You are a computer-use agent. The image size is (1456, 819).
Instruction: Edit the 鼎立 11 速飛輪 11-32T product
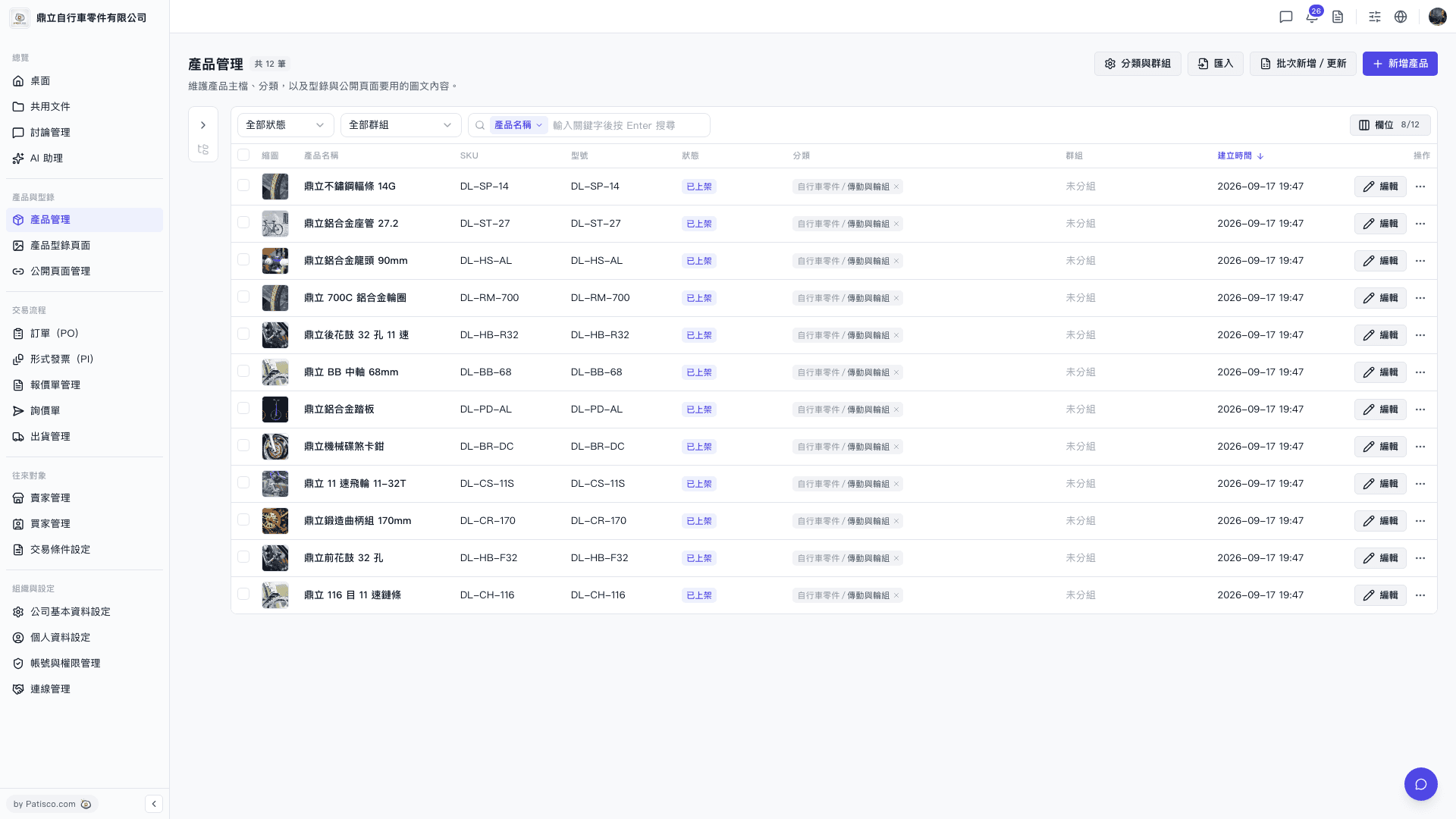pyautogui.click(x=1380, y=484)
